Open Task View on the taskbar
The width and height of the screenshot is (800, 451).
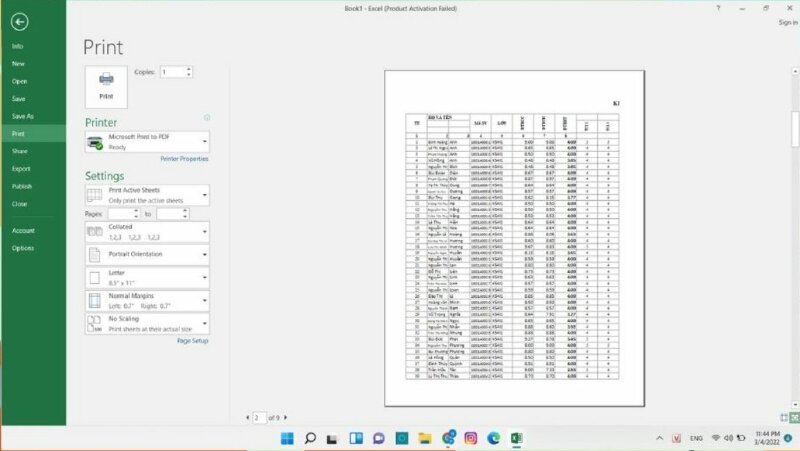pyautogui.click(x=332, y=438)
